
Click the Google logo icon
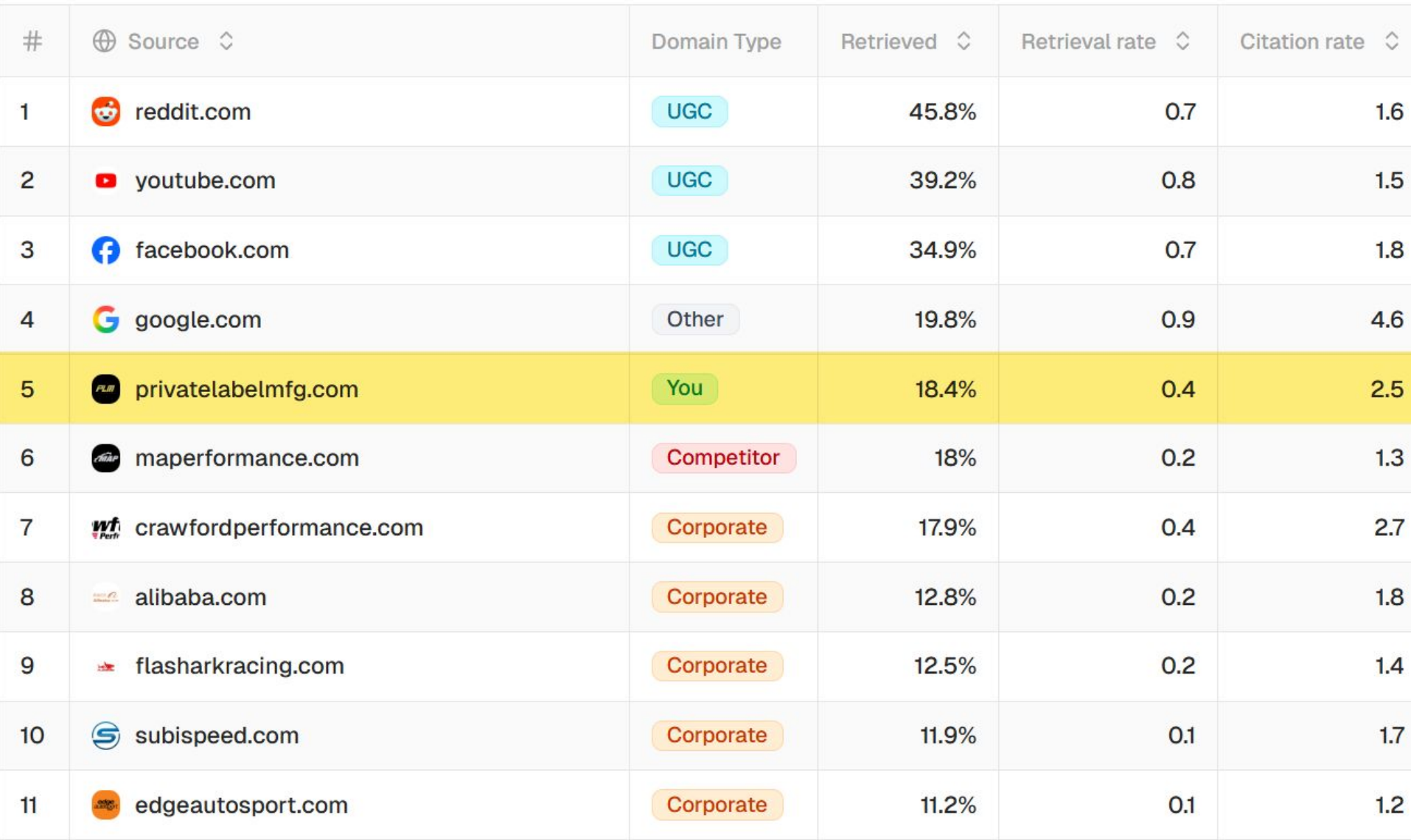point(105,319)
